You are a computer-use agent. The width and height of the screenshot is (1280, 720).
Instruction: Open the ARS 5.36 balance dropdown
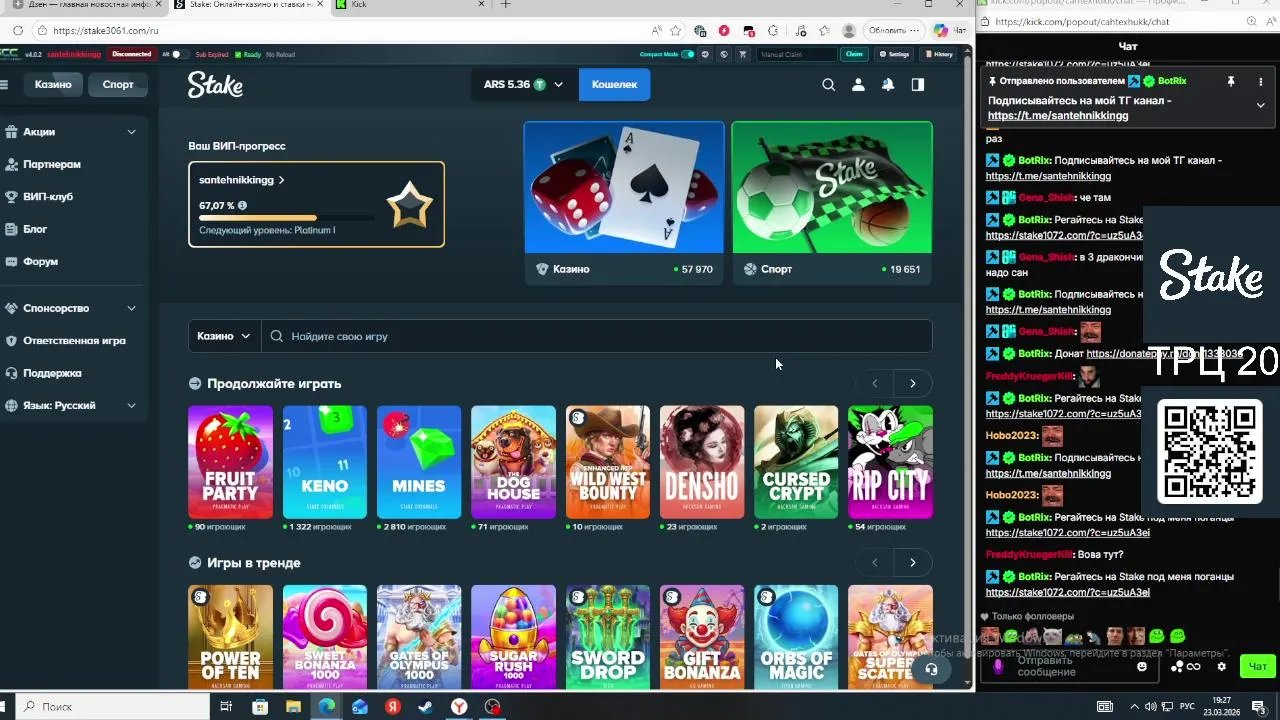[523, 85]
